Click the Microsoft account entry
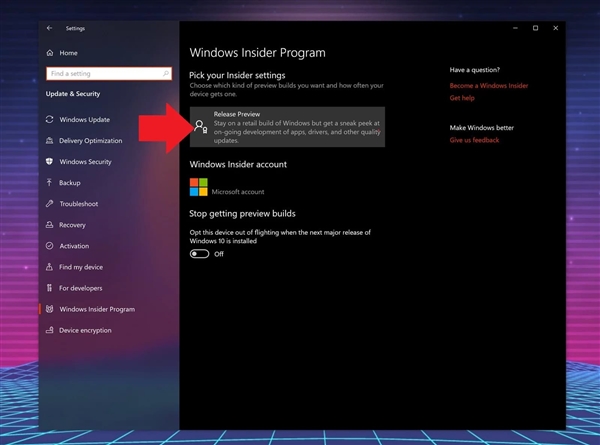 point(238,192)
